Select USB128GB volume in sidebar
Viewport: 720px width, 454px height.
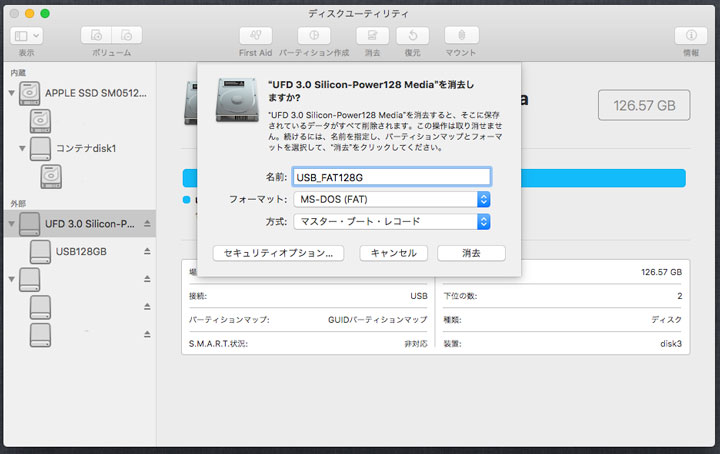coord(80,251)
